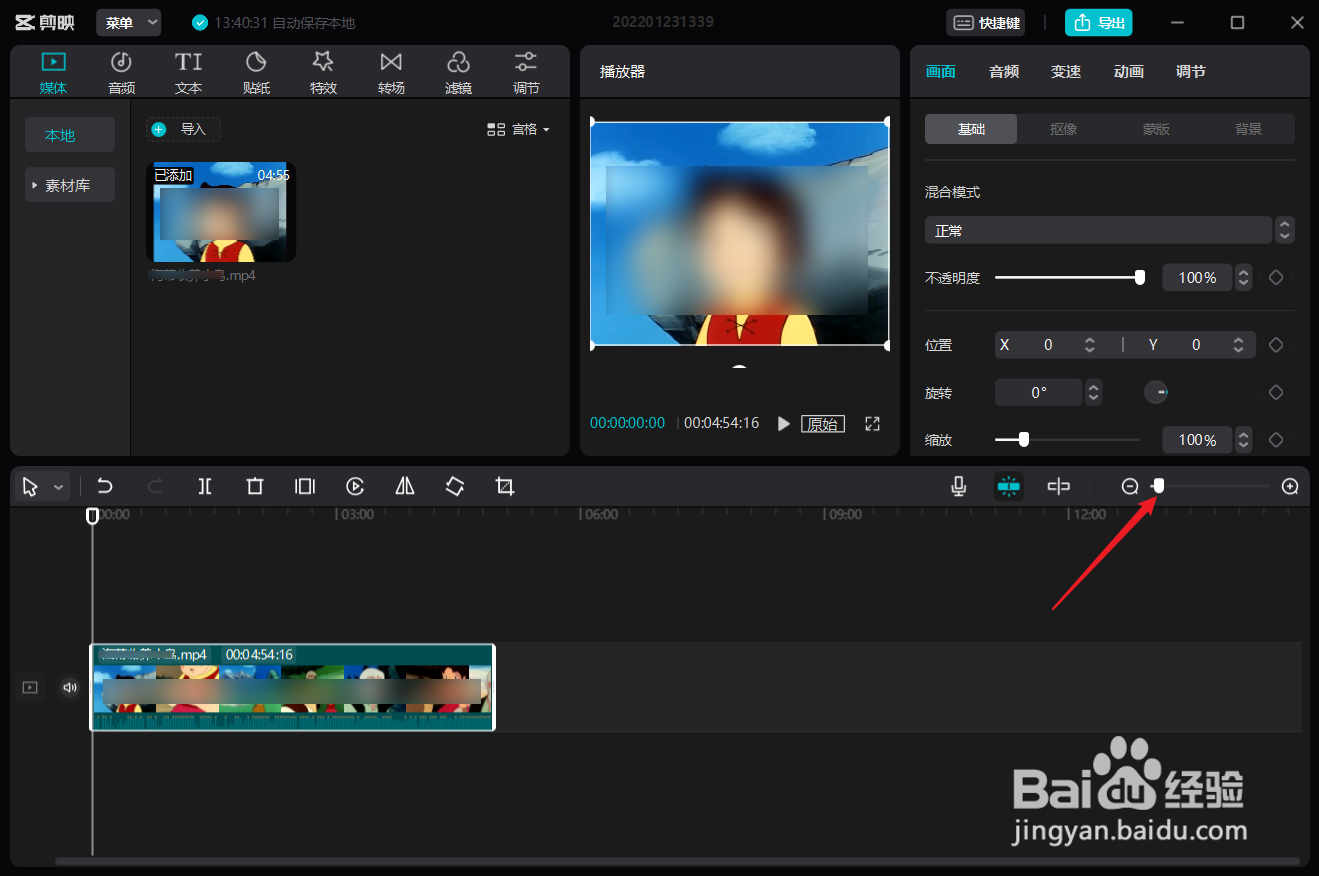Select the pointer selection tool
This screenshot has height=876, width=1319.
(x=31, y=487)
